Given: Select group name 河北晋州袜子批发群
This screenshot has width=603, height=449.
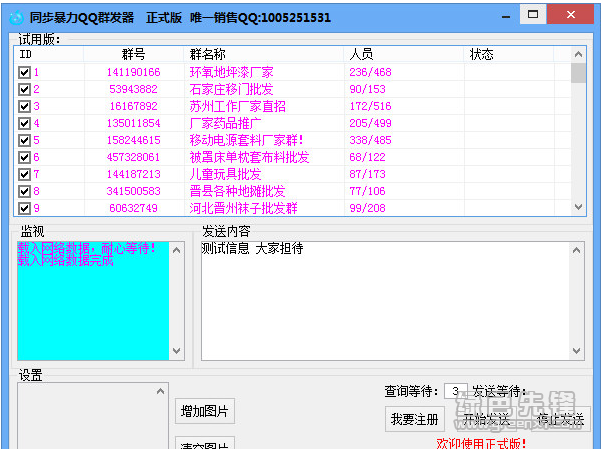Looking at the screenshot, I should click(x=243, y=208).
